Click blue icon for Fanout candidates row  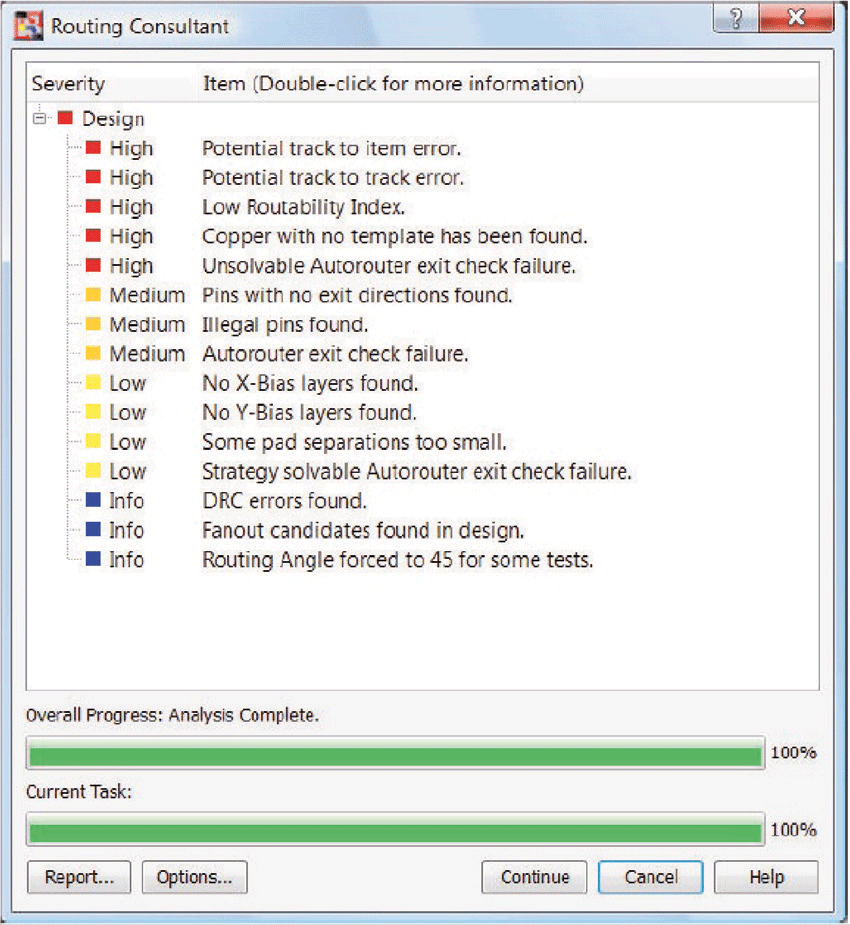click(x=93, y=529)
